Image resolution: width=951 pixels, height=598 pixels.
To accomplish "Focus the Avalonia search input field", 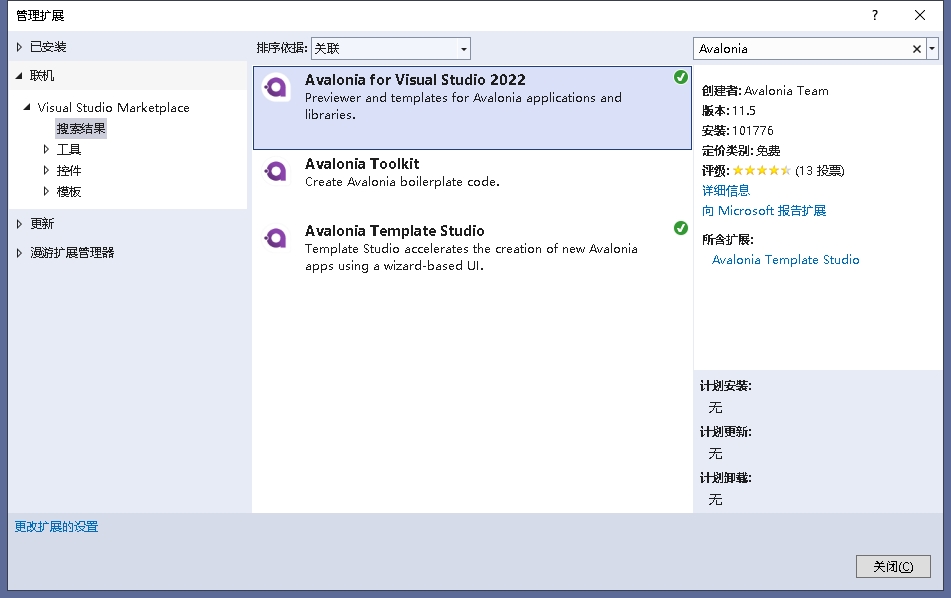I will 802,49.
